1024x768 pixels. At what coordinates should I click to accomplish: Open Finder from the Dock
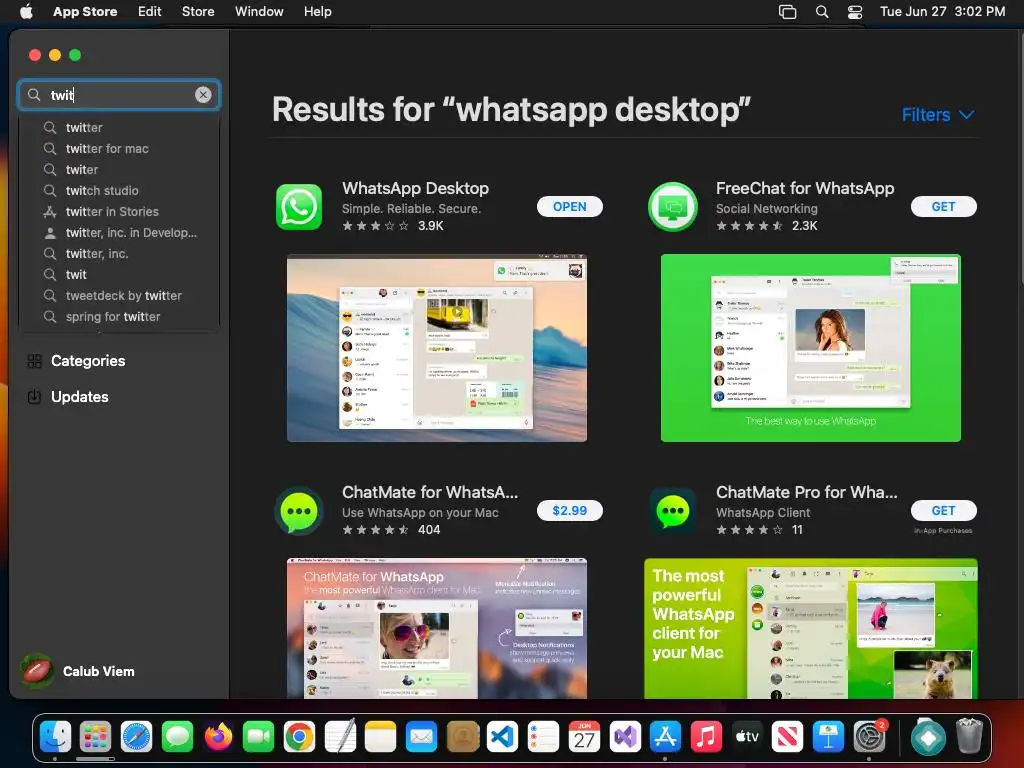pyautogui.click(x=56, y=737)
